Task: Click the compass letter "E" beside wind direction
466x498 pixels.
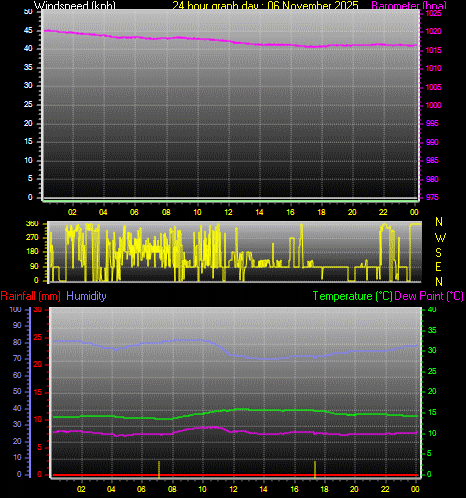Action: 439,267
